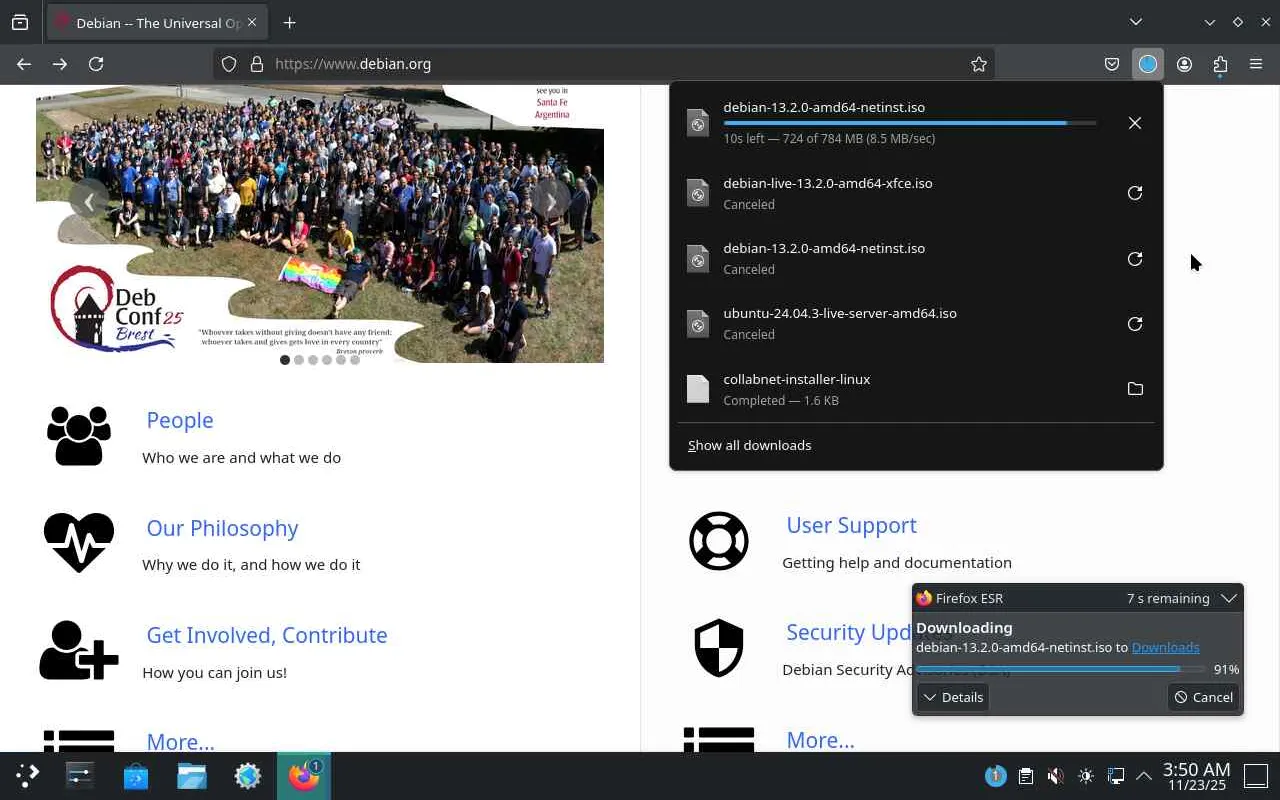The image size is (1280, 800).
Task: Open the Firefox account icon
Action: coord(1184,64)
